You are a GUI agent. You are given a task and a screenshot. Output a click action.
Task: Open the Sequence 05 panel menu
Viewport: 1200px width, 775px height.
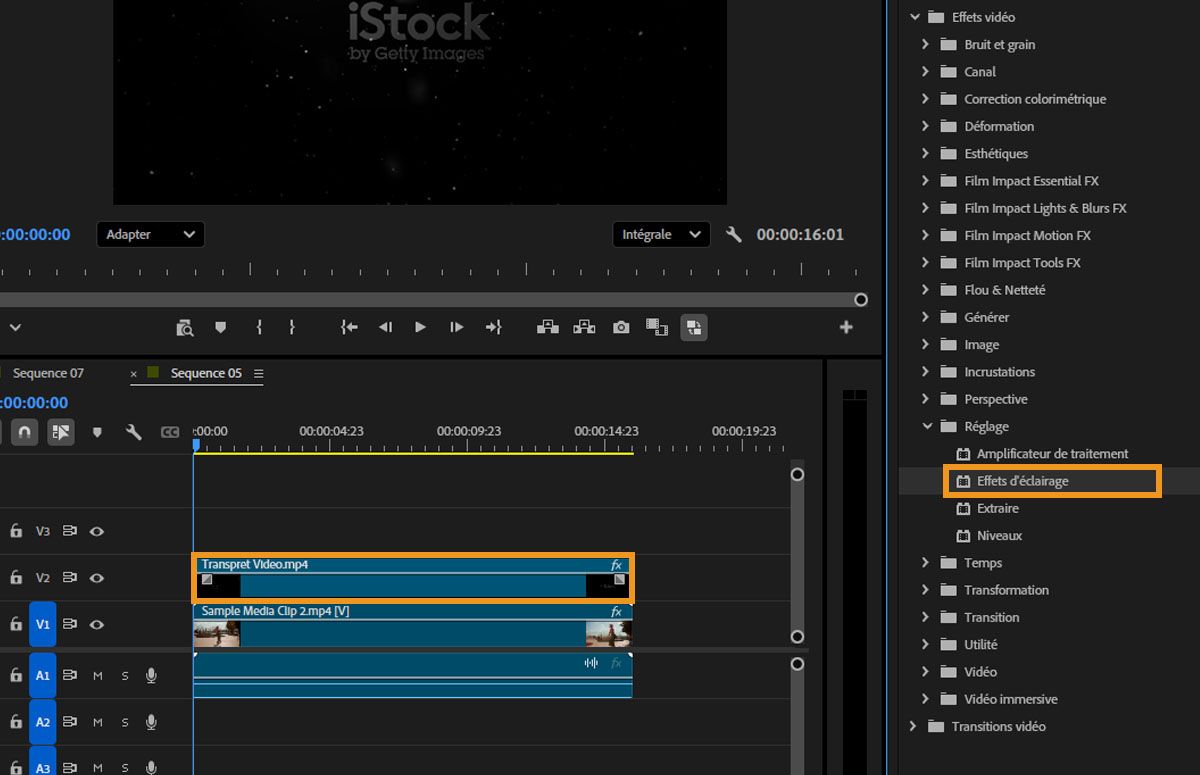pyautogui.click(x=259, y=374)
